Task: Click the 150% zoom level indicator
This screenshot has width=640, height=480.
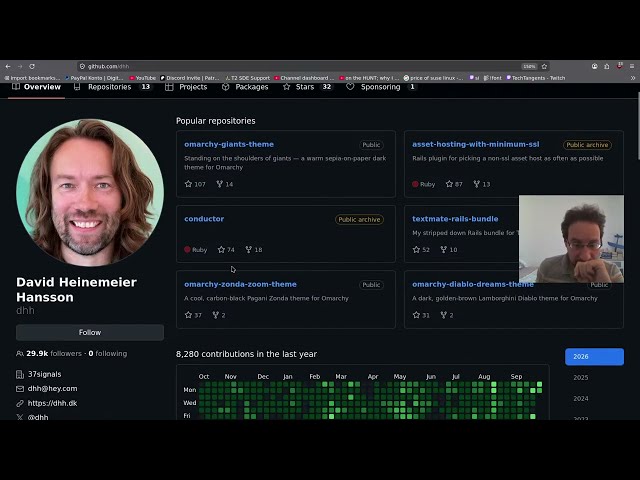Action: coord(529,66)
